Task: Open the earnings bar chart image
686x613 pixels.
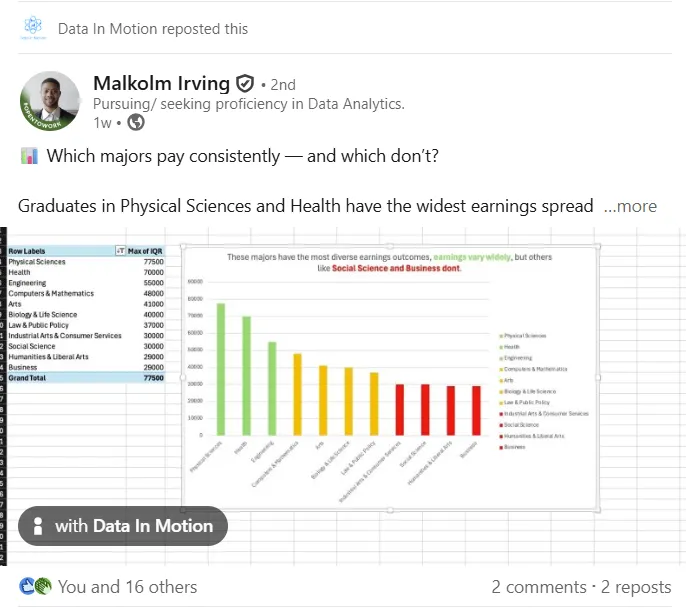Action: [x=390, y=378]
